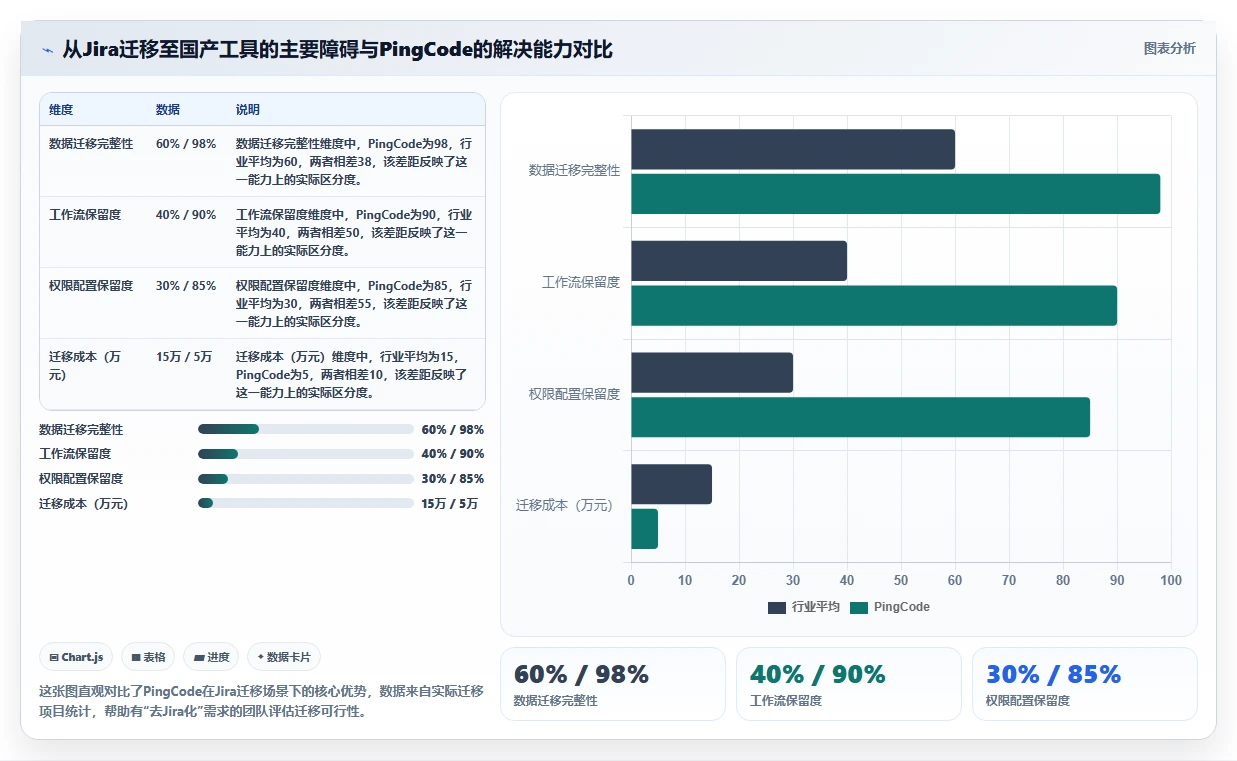Screen dimensions: 1237x761
Task: Click the 60% / 98% table cell
Action: (186, 144)
